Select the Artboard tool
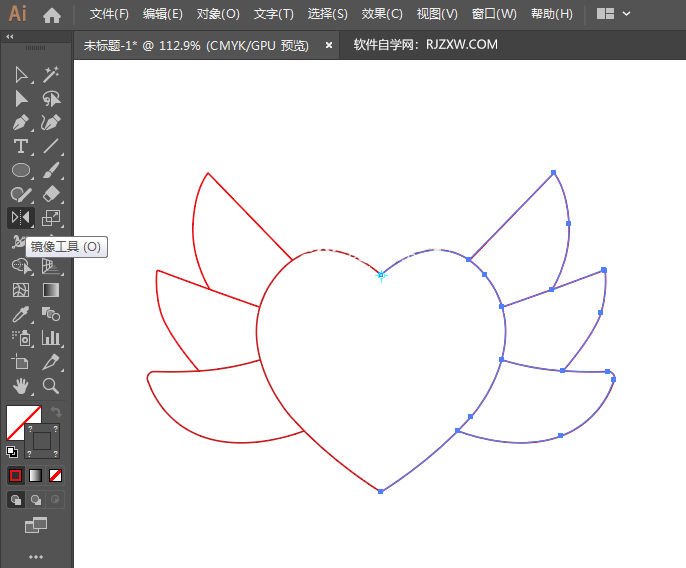 pyautogui.click(x=21, y=362)
